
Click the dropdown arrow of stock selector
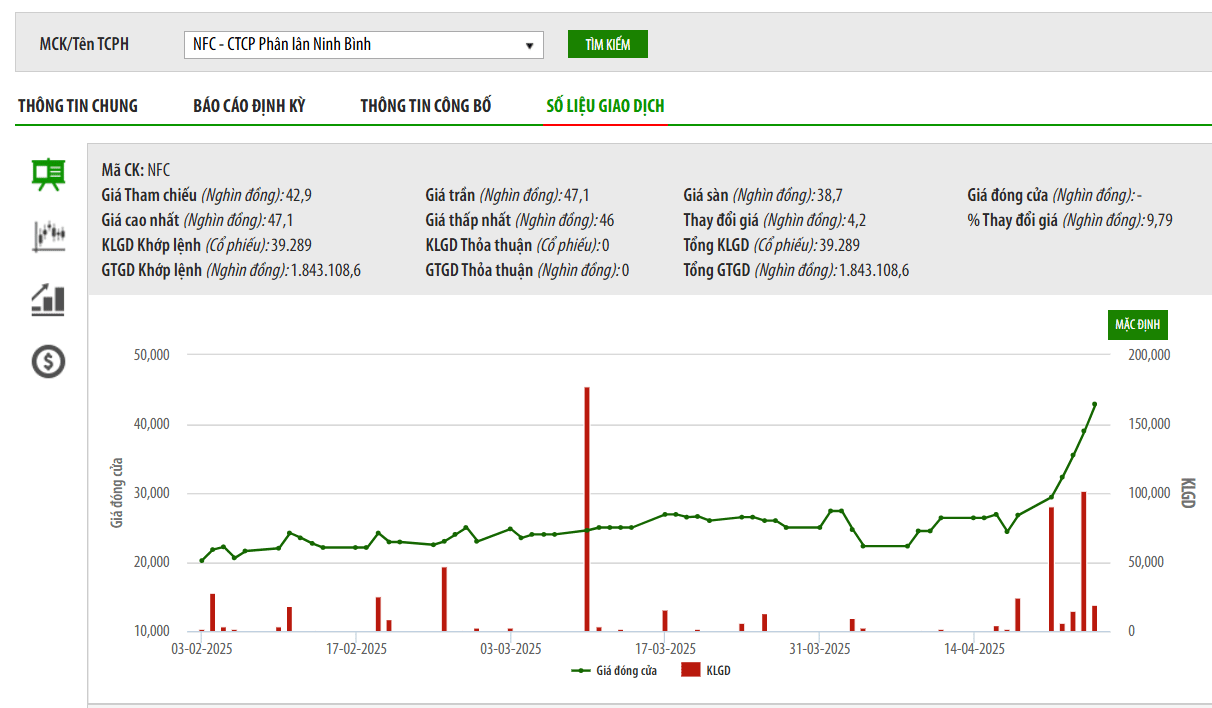(529, 45)
